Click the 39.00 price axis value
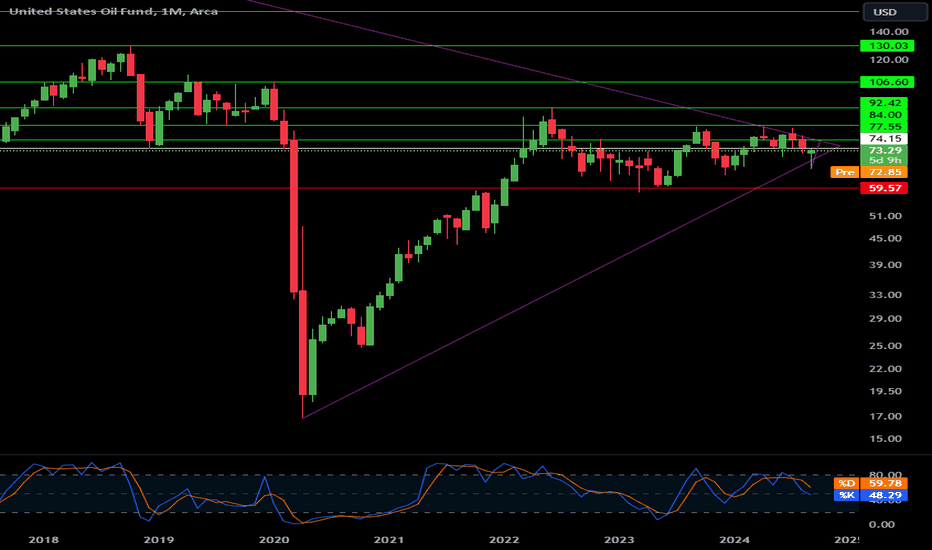932x550 pixels. (x=885, y=265)
